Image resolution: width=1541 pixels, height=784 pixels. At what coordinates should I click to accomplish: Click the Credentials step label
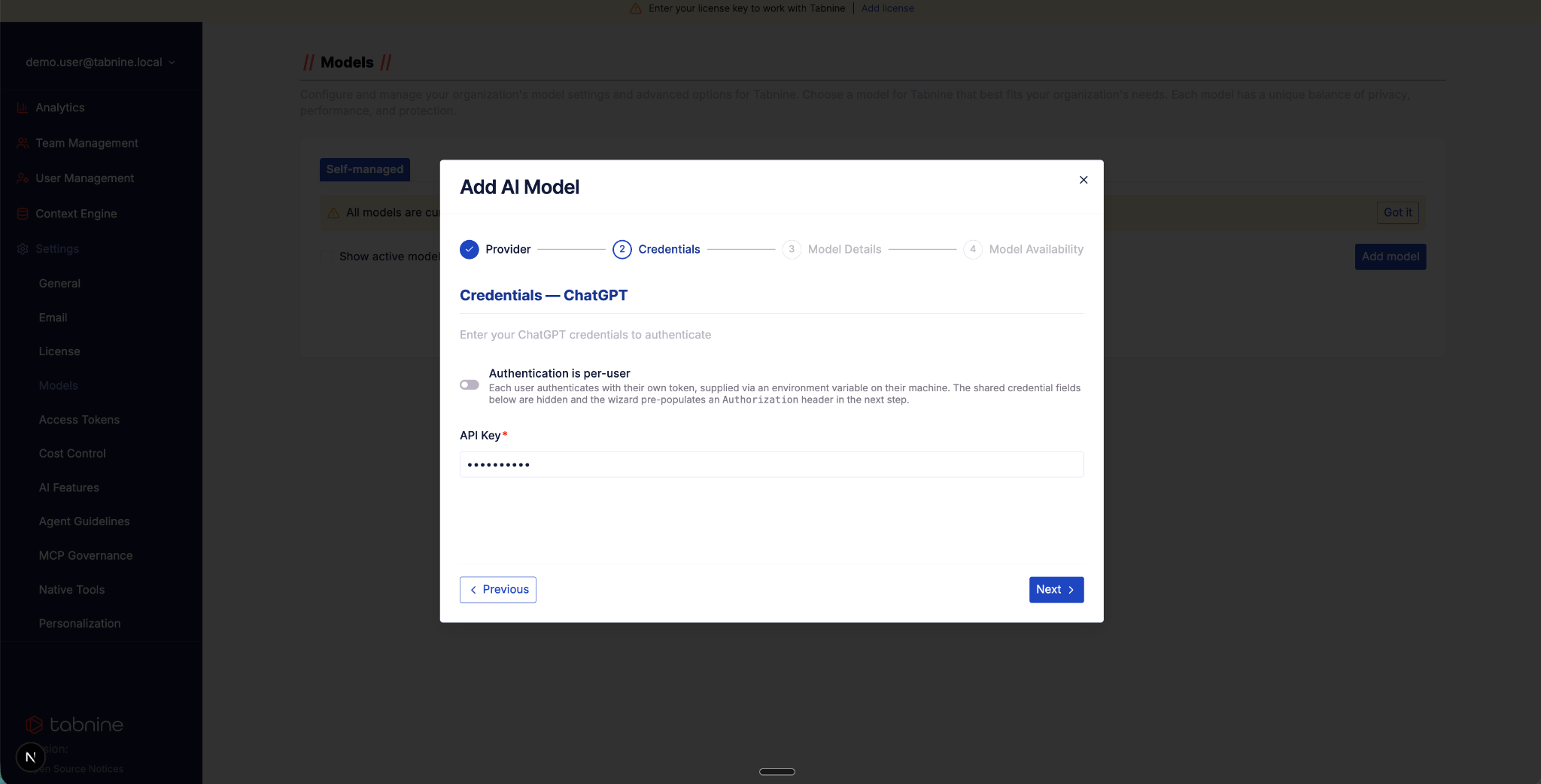click(669, 249)
